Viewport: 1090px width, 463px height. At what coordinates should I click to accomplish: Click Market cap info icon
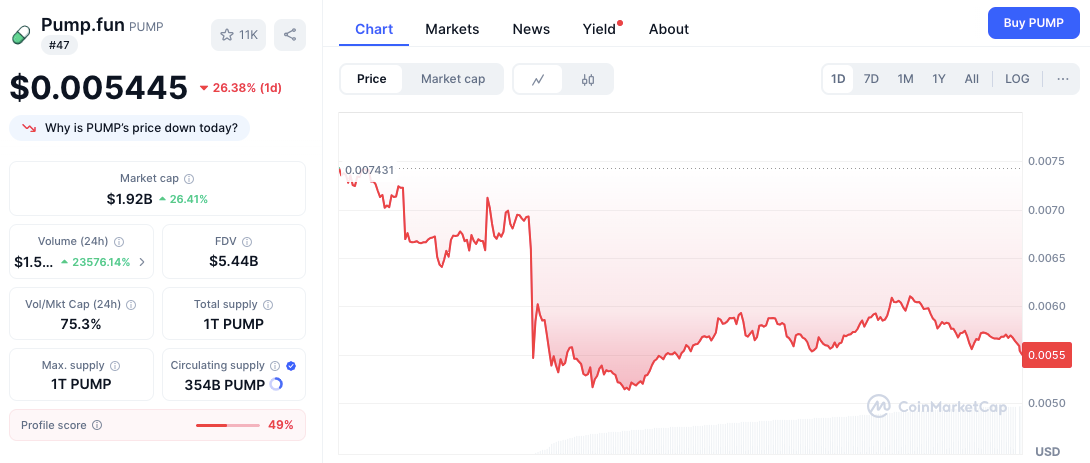[189, 179]
